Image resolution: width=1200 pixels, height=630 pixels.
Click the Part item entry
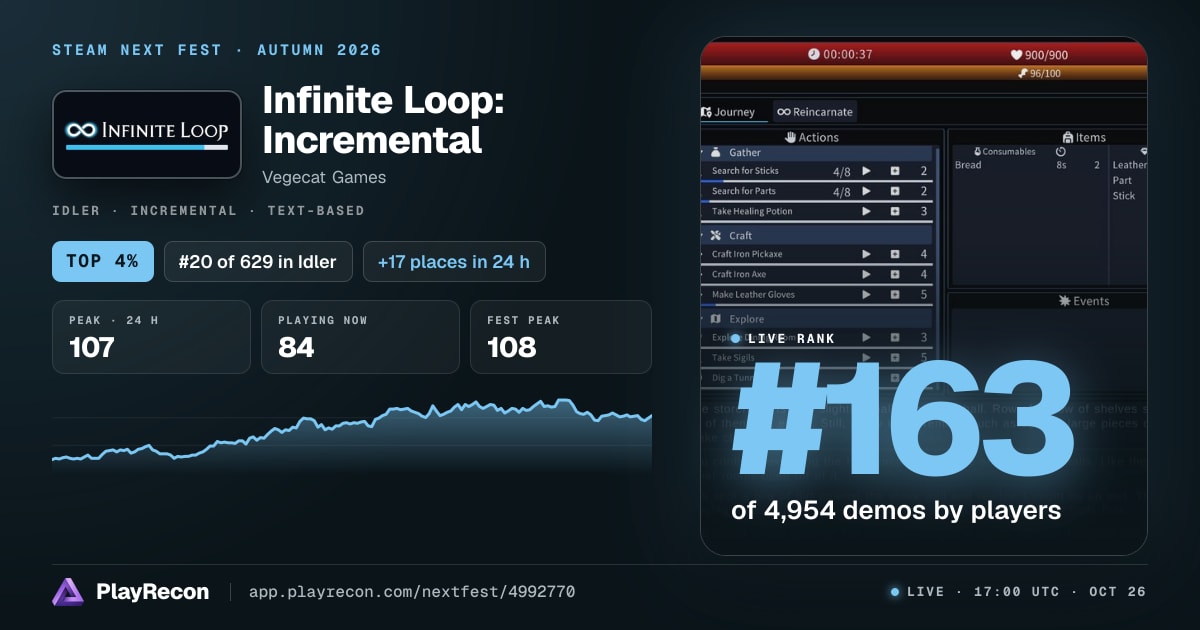1122,181
